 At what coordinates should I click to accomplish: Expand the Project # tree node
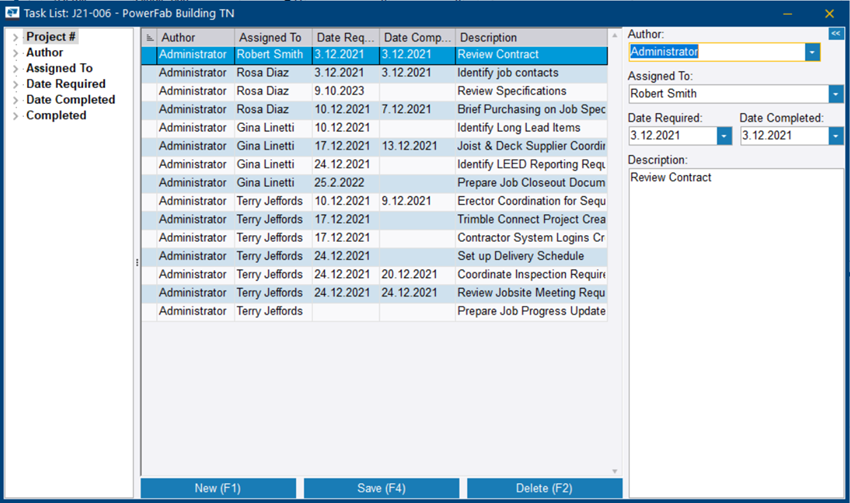(16, 38)
